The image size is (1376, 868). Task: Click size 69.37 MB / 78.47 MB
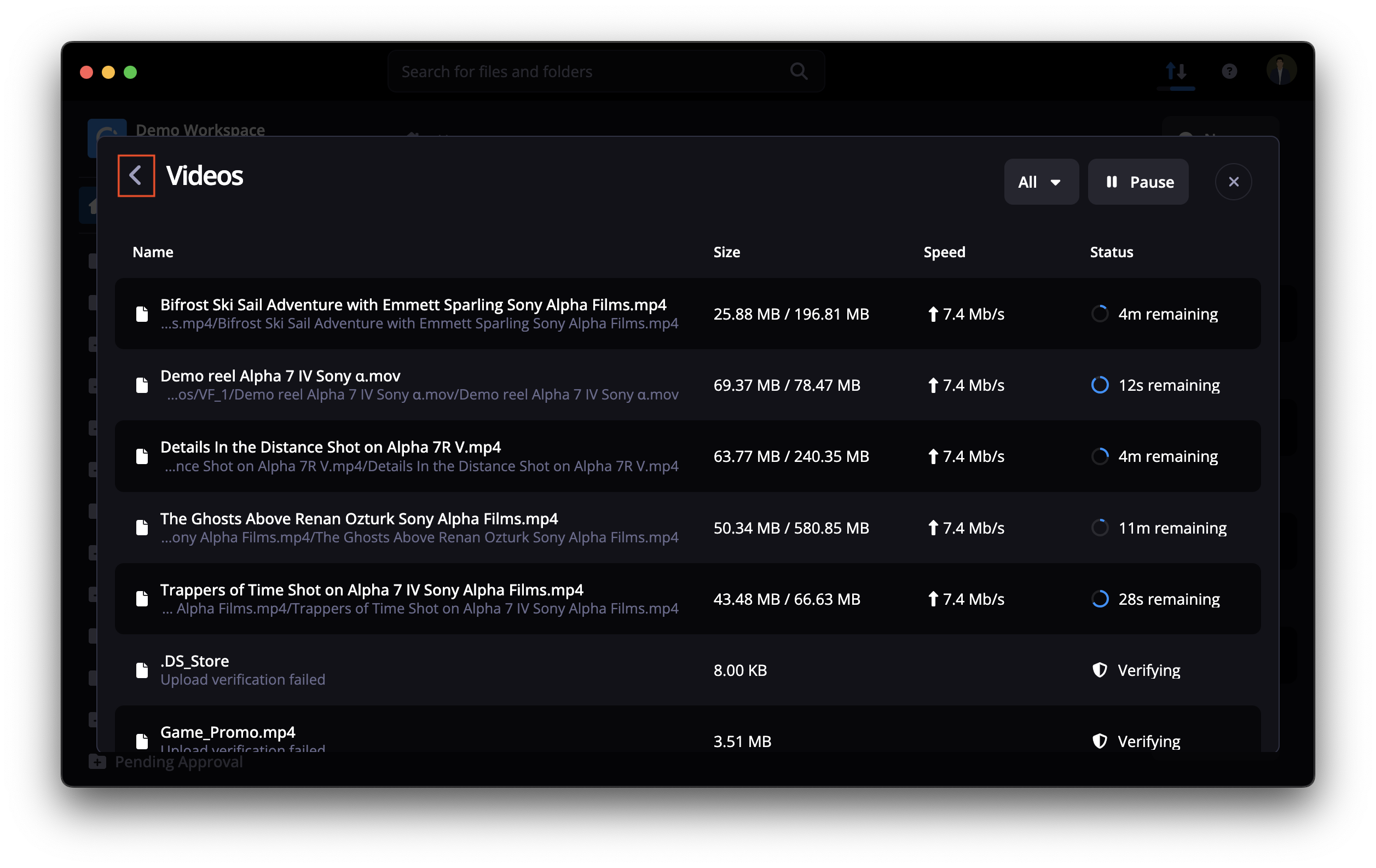tap(787, 385)
